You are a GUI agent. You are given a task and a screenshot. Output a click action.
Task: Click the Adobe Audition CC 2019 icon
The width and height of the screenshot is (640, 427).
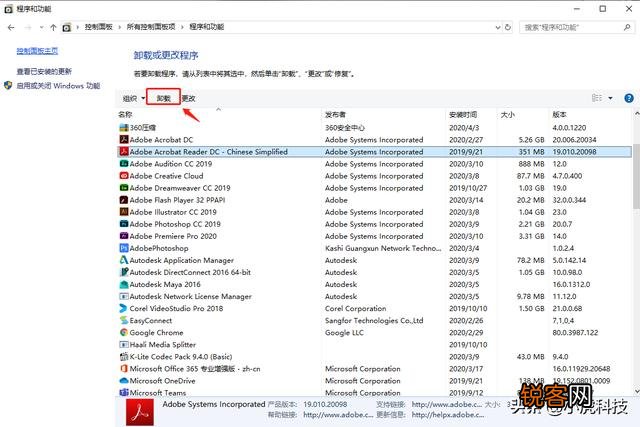point(124,164)
